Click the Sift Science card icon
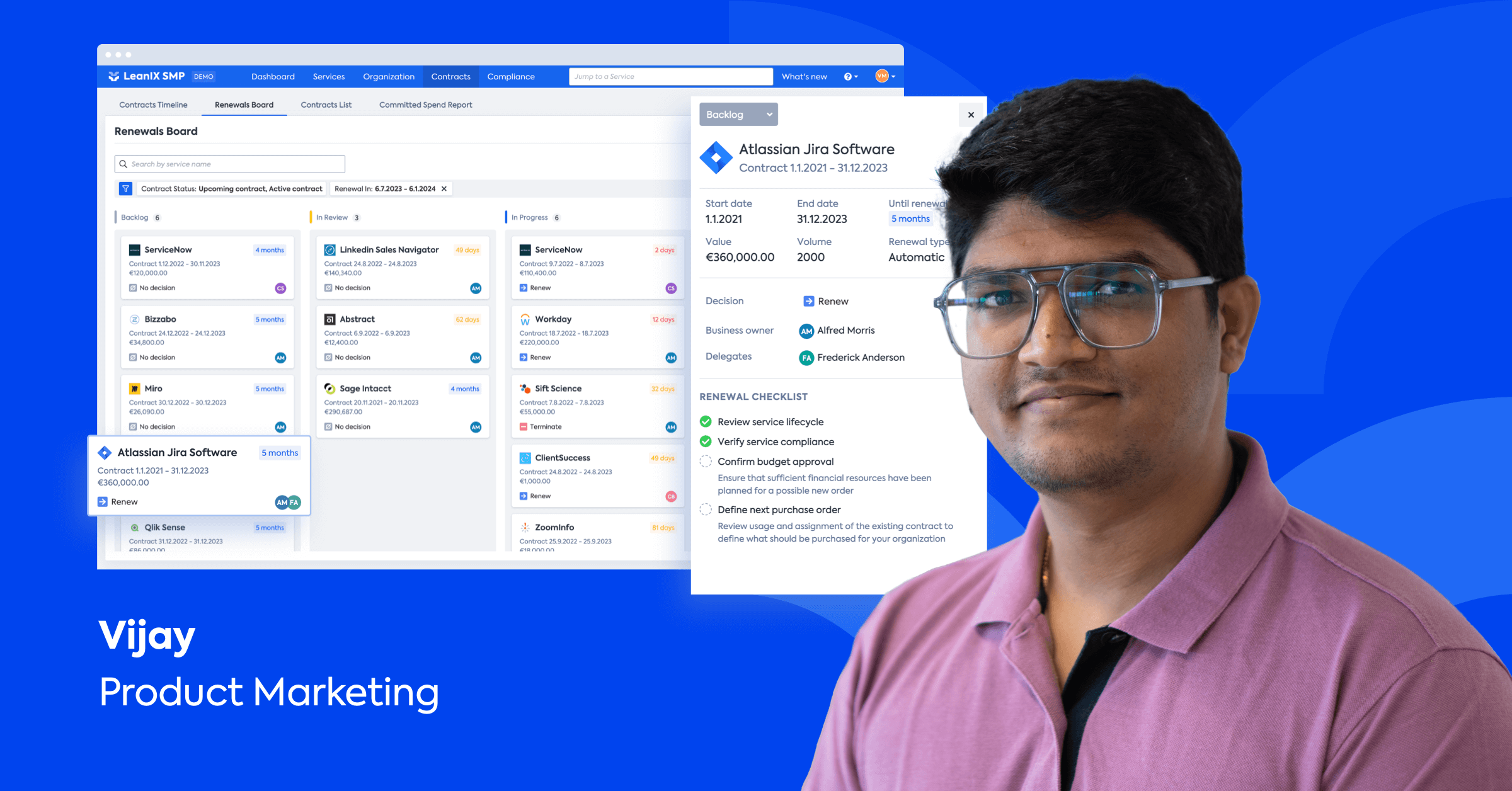 click(x=525, y=389)
